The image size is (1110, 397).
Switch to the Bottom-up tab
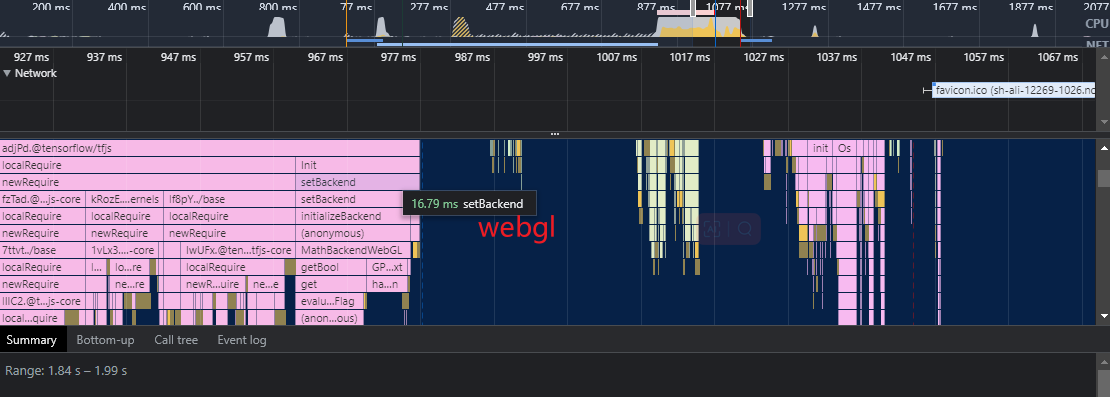tap(105, 340)
